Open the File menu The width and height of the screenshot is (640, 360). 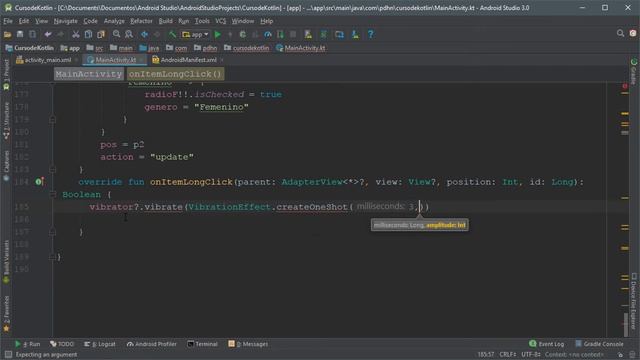click(x=8, y=21)
